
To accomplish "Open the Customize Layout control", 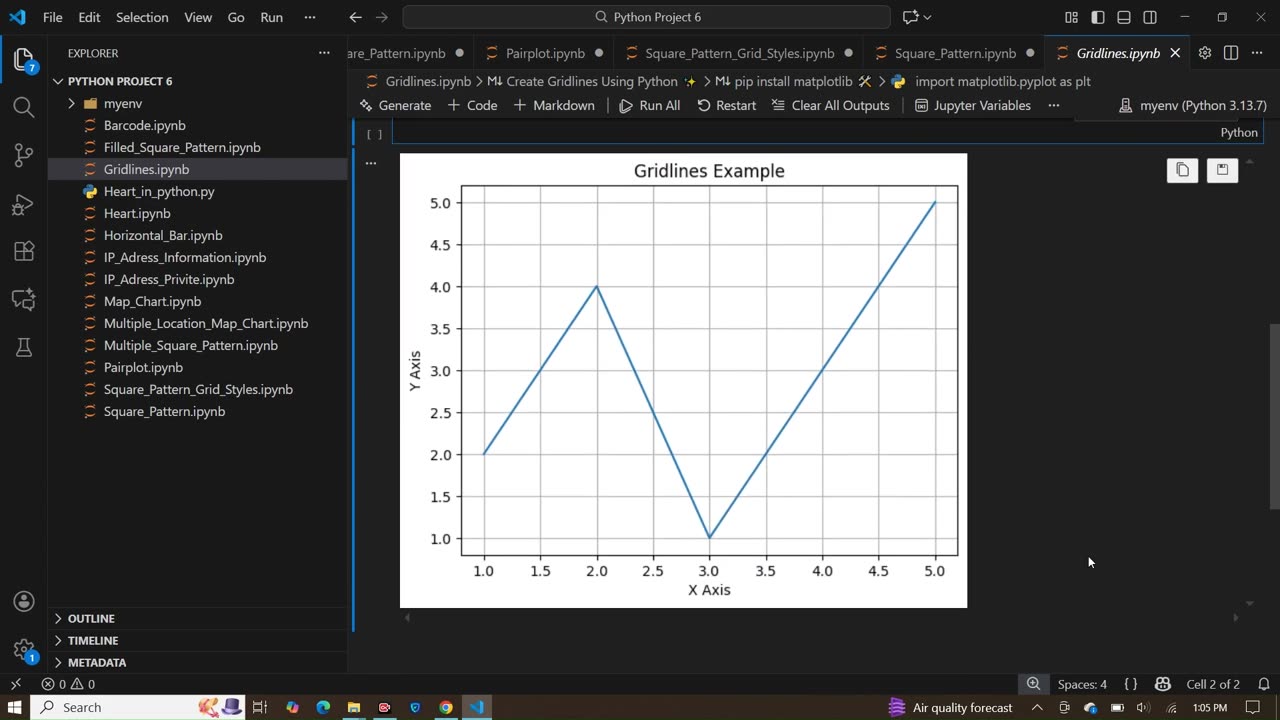I will tap(1072, 17).
